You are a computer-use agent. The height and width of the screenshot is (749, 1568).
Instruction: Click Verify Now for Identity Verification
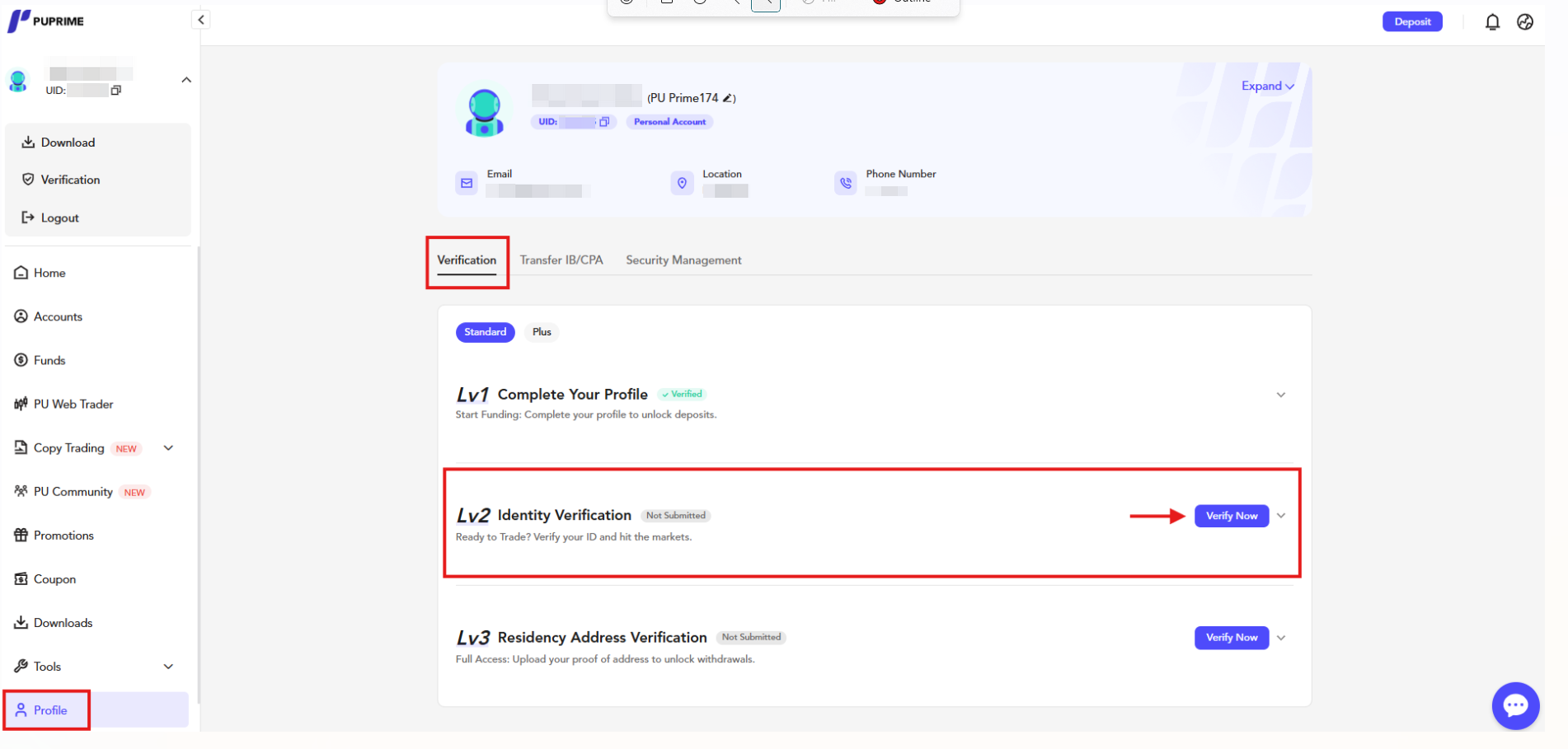1232,516
